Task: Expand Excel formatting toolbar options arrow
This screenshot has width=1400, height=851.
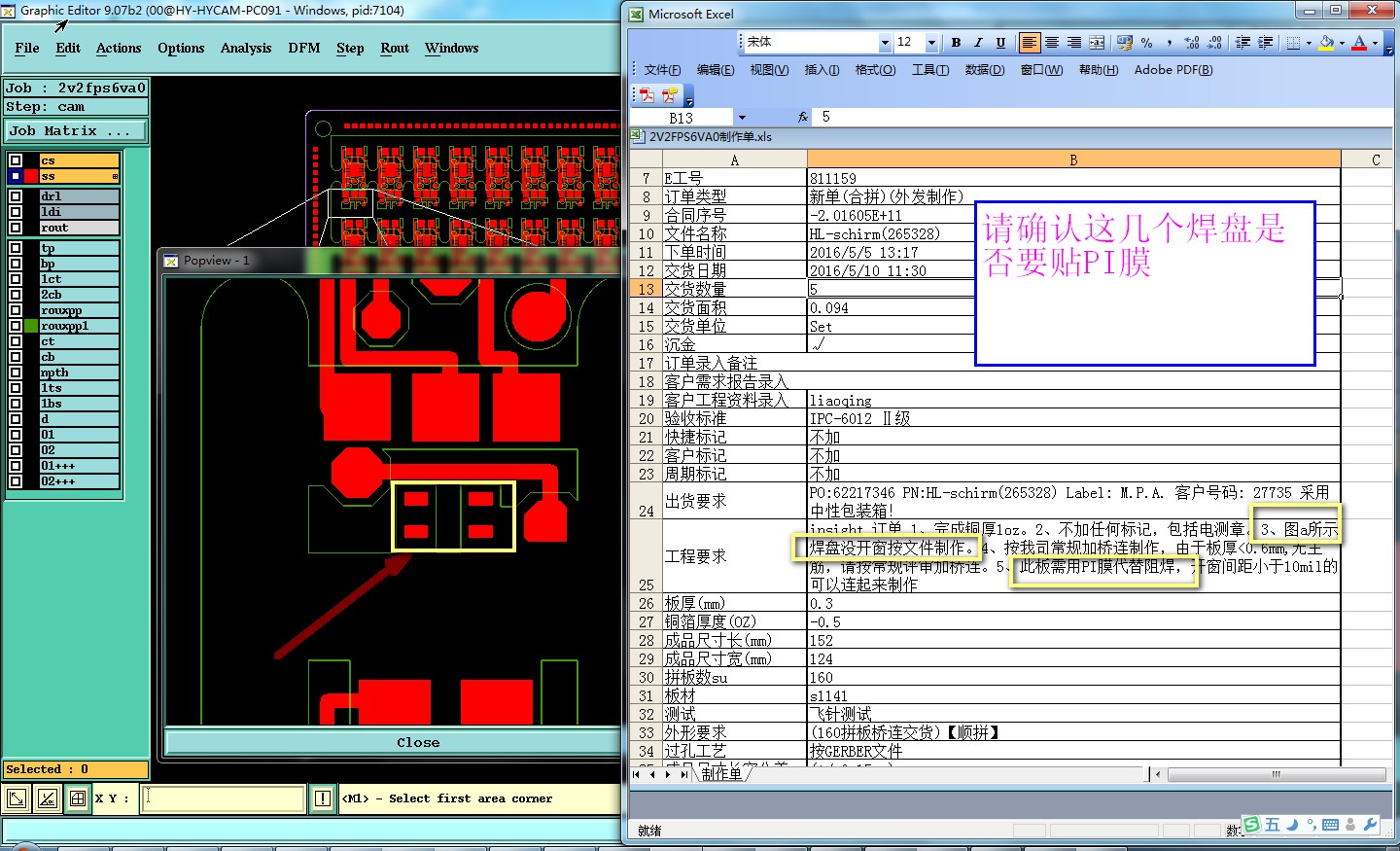Action: (x=1389, y=45)
